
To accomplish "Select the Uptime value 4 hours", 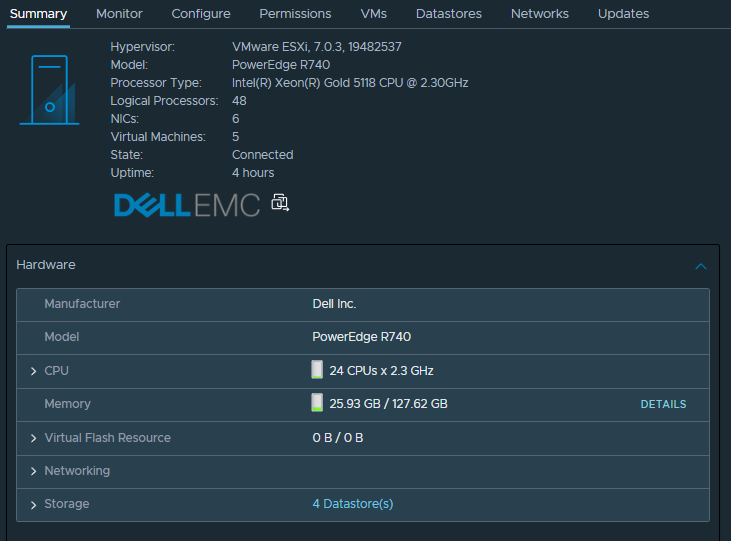I will pos(253,173).
